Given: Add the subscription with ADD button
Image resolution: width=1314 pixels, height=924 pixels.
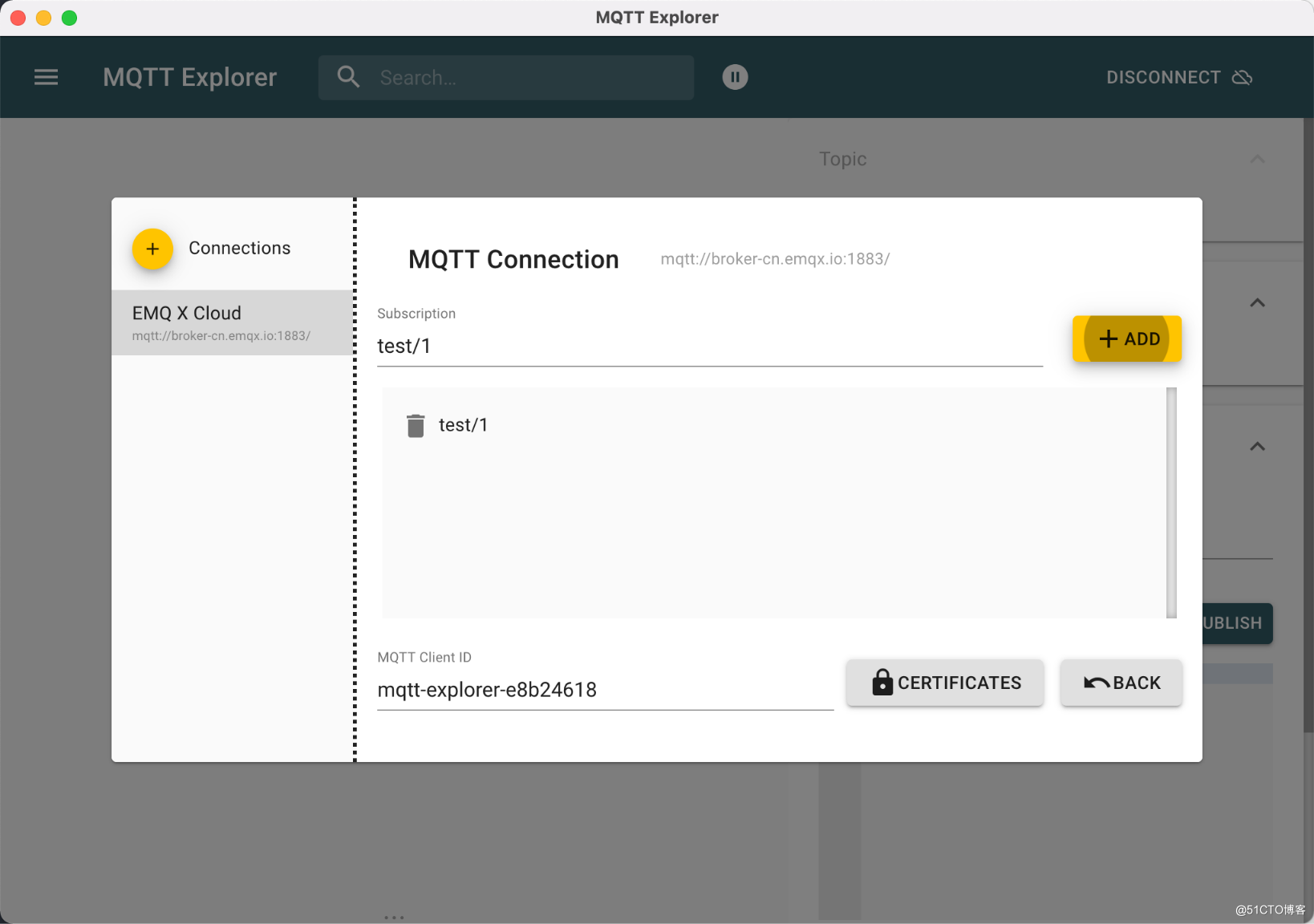Looking at the screenshot, I should tap(1127, 338).
